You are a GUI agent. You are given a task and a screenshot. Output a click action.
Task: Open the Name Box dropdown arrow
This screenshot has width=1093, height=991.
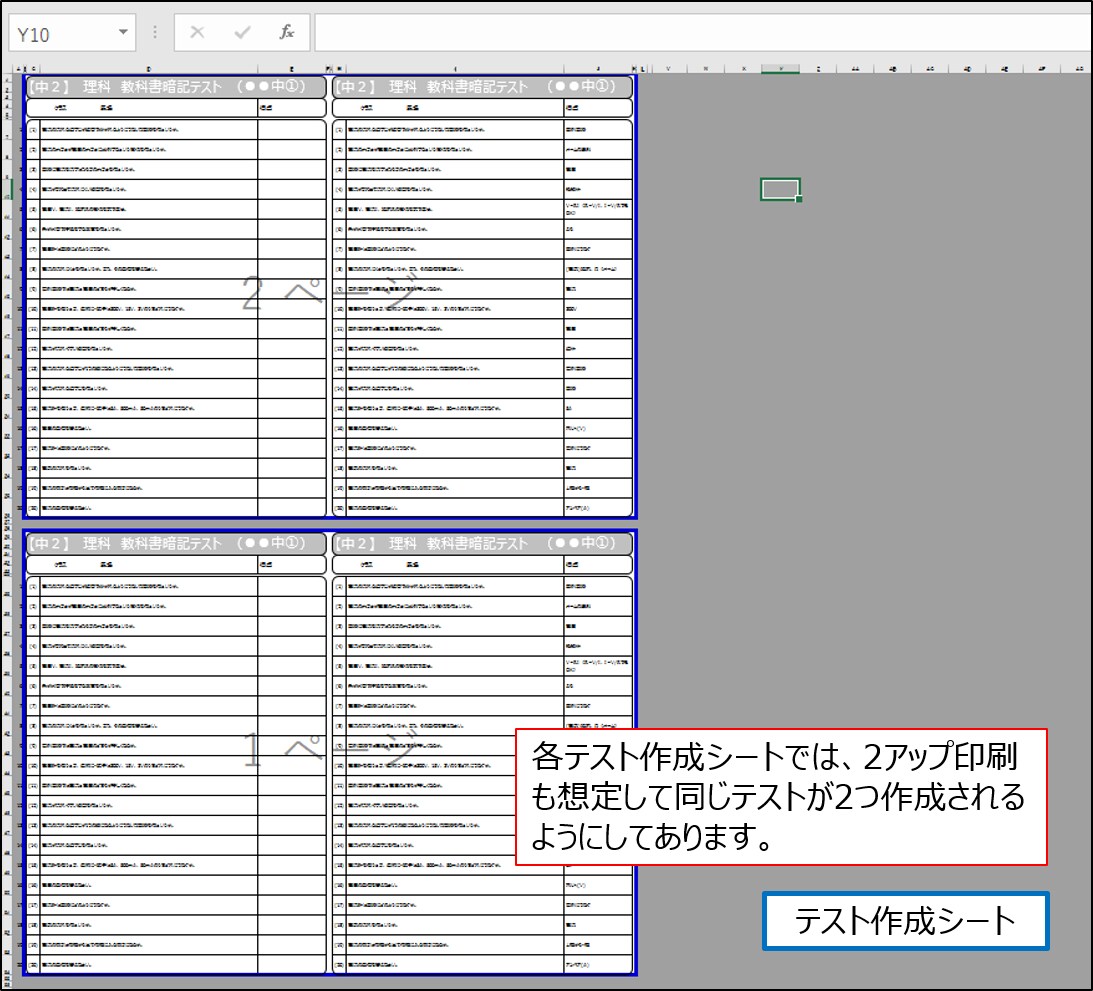coord(123,33)
